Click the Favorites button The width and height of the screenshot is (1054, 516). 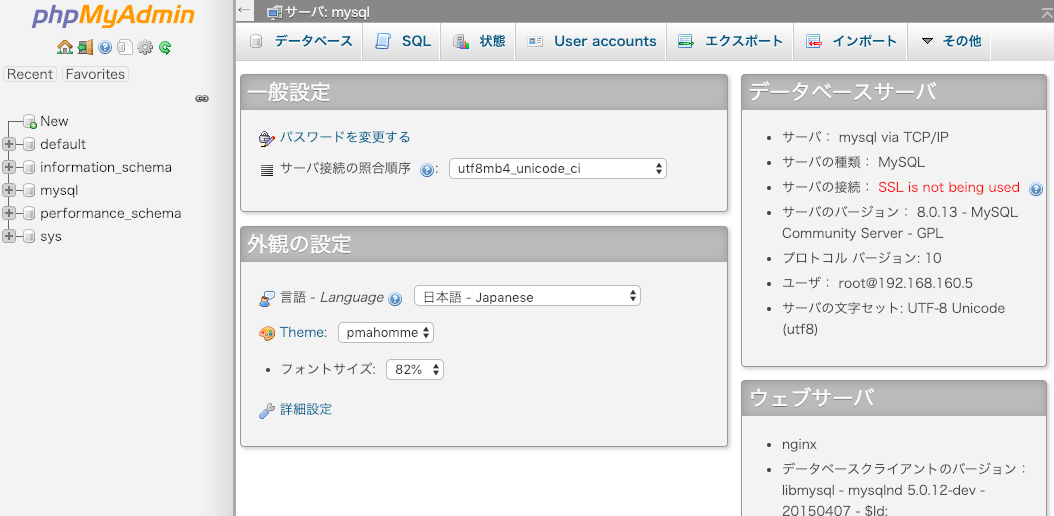pyautogui.click(x=95, y=74)
